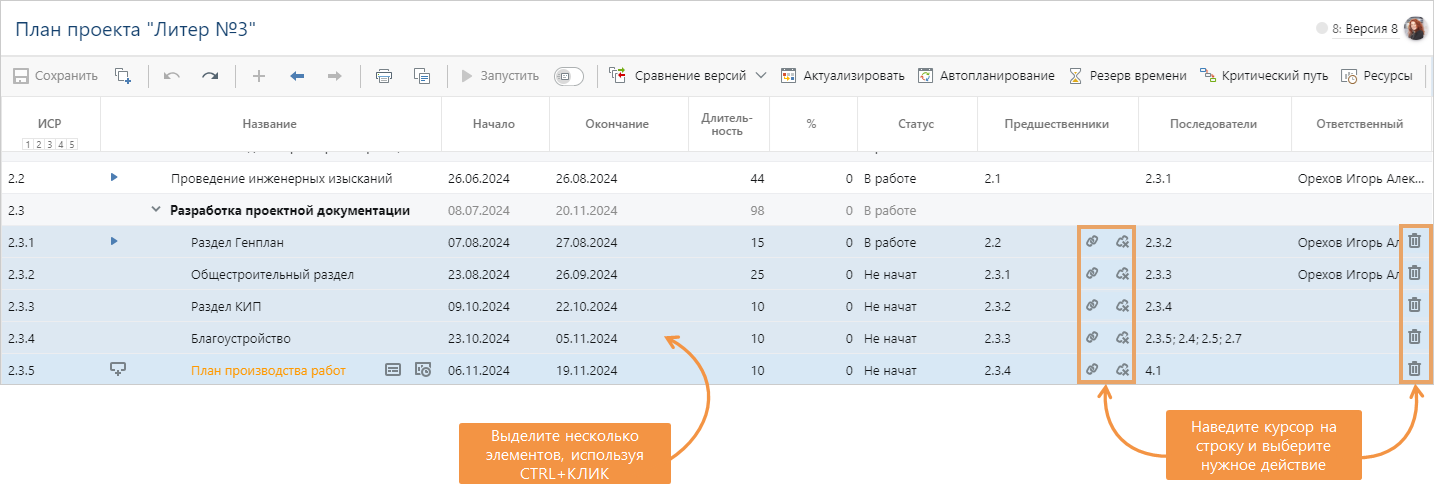Viewport: 1434px width, 493px height.
Task: Remove links in Благоустройство row
Action: (1123, 337)
